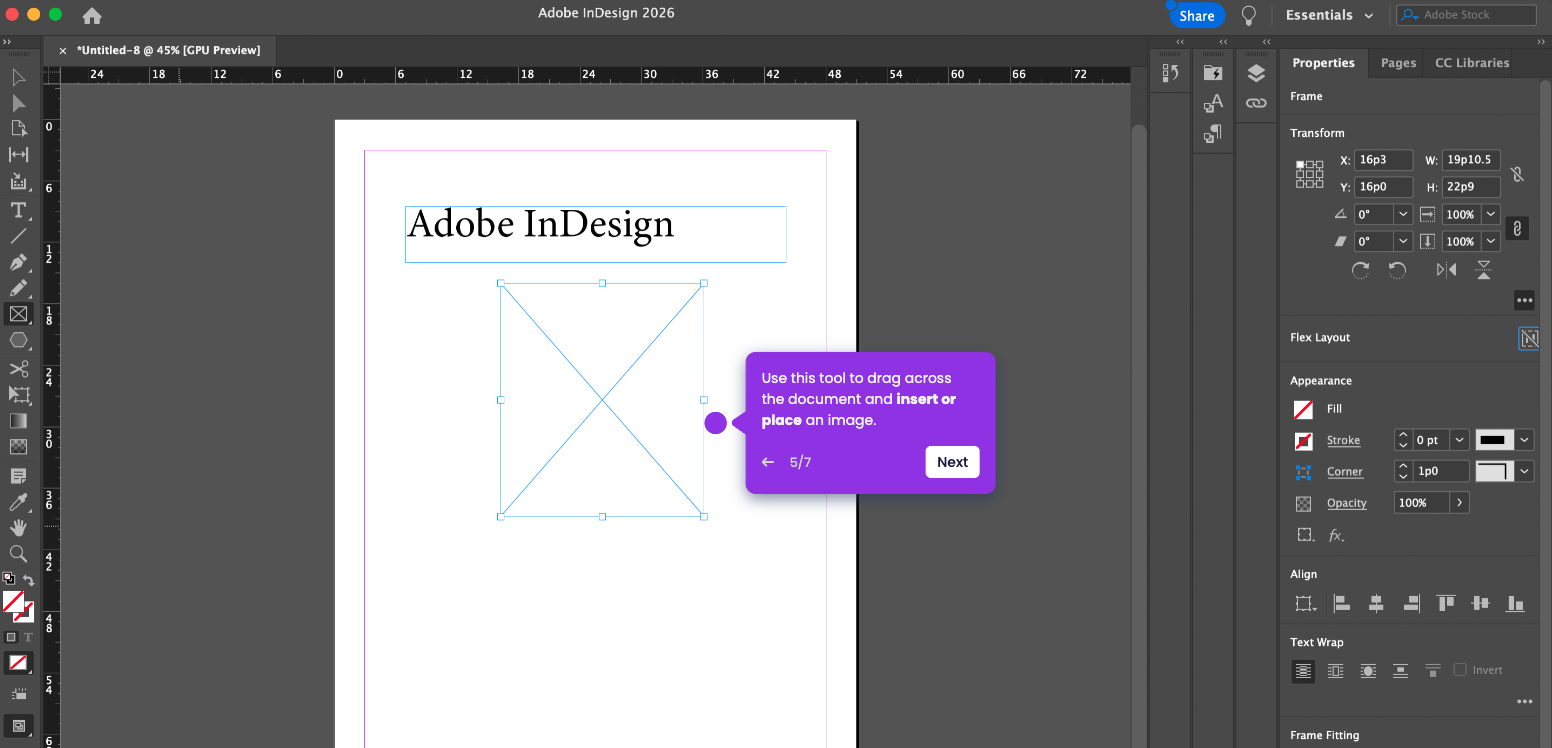The image size is (1552, 748).
Task: Select the Rectangle Frame tool
Action: pyautogui.click(x=18, y=314)
